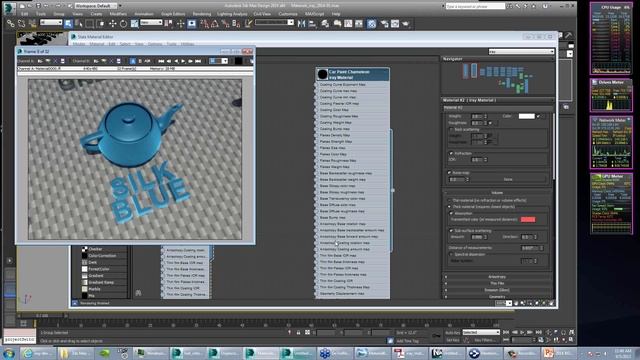640x360 pixels.
Task: Toggle the Snaps Toggle icon
Action: point(204,24)
